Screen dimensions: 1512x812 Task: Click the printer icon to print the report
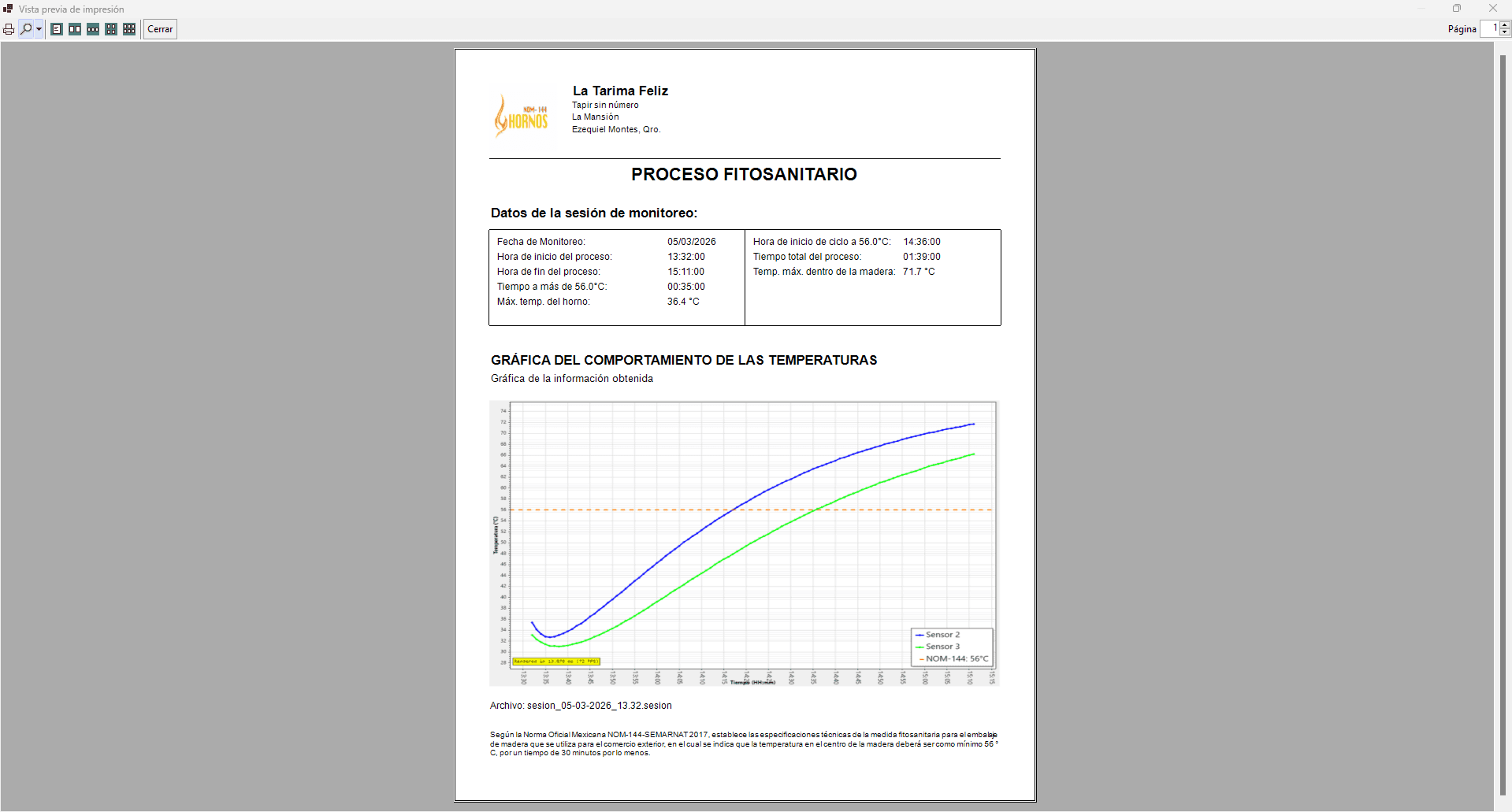tap(9, 29)
